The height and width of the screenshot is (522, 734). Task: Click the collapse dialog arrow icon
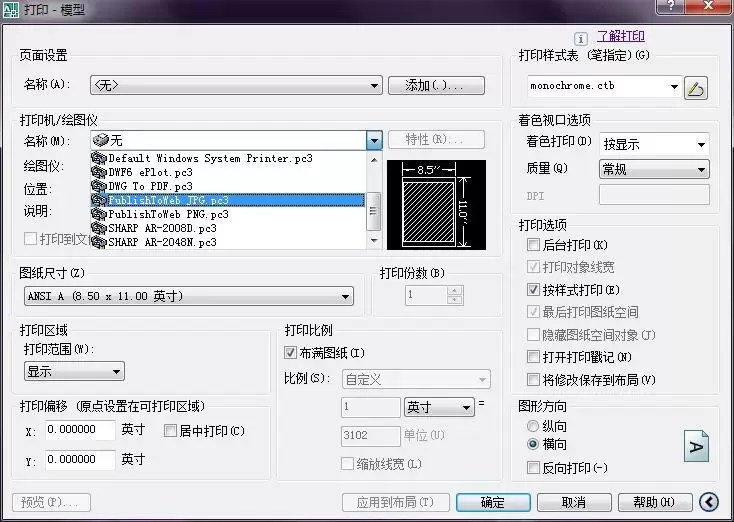709,501
